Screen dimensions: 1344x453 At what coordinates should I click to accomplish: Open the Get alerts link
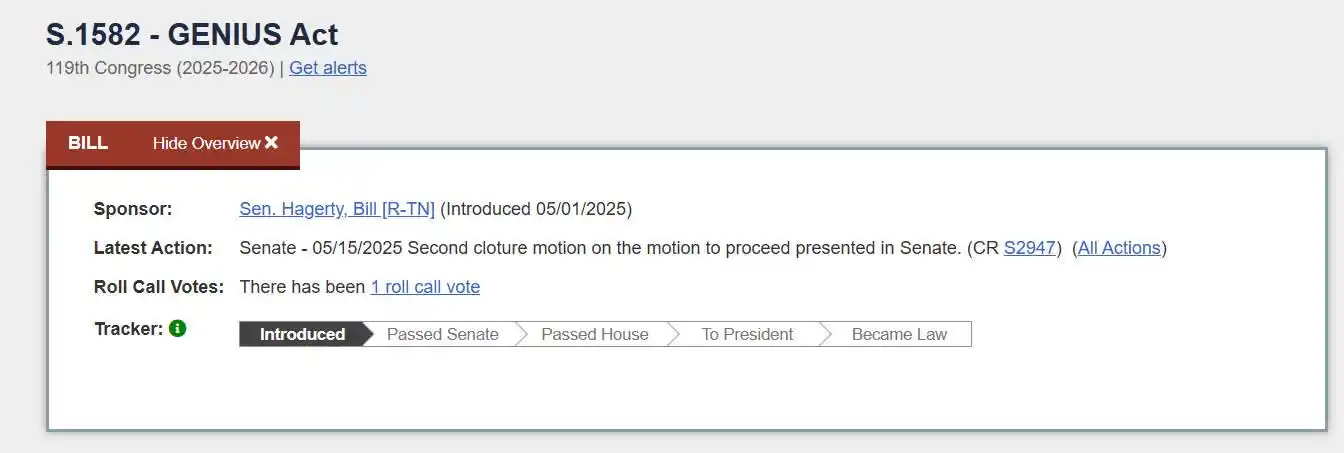(328, 68)
